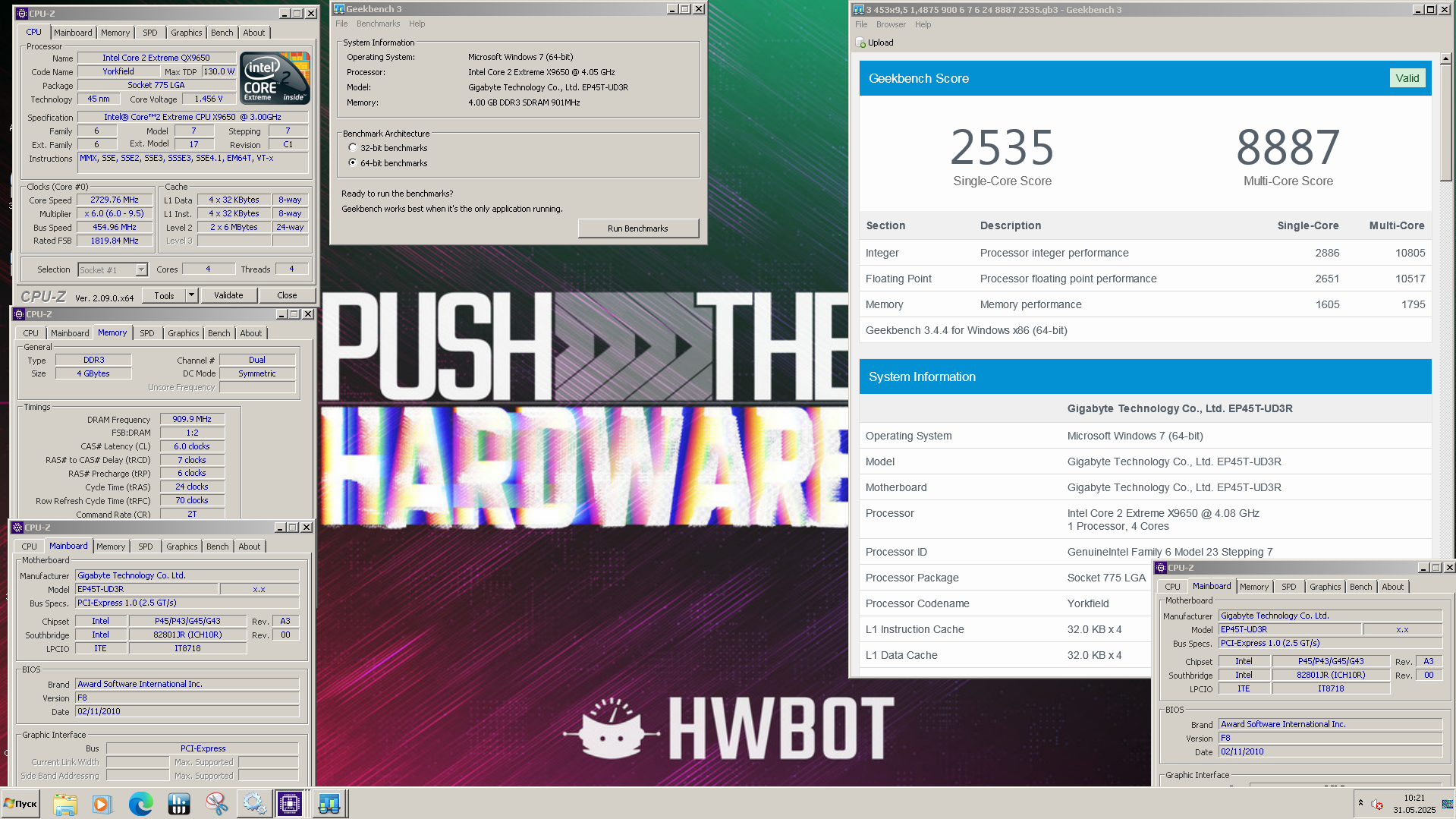Select the 64-bit benchmarks radio button
The height and width of the screenshot is (819, 1456).
click(x=353, y=163)
